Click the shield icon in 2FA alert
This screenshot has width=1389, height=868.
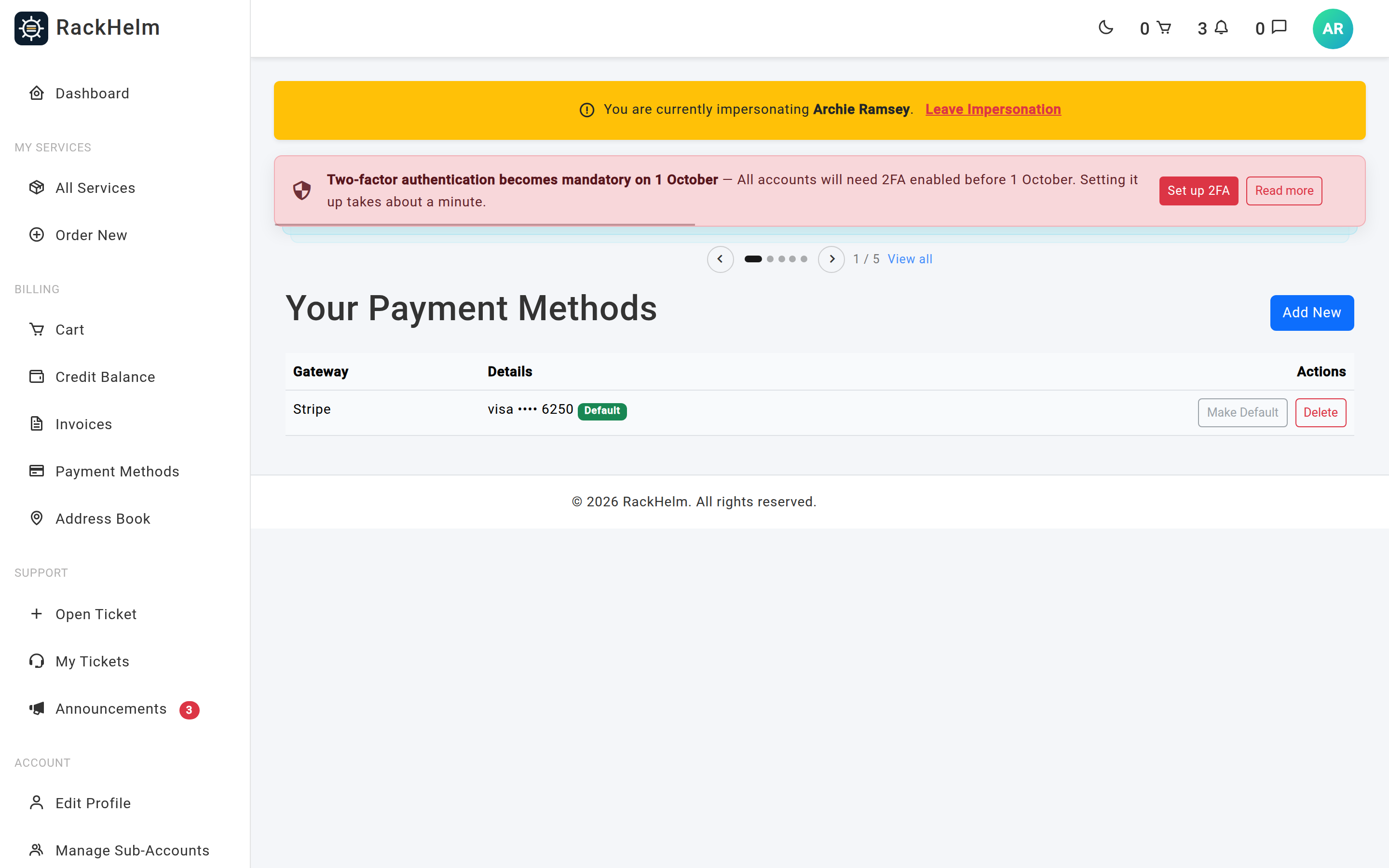click(302, 190)
